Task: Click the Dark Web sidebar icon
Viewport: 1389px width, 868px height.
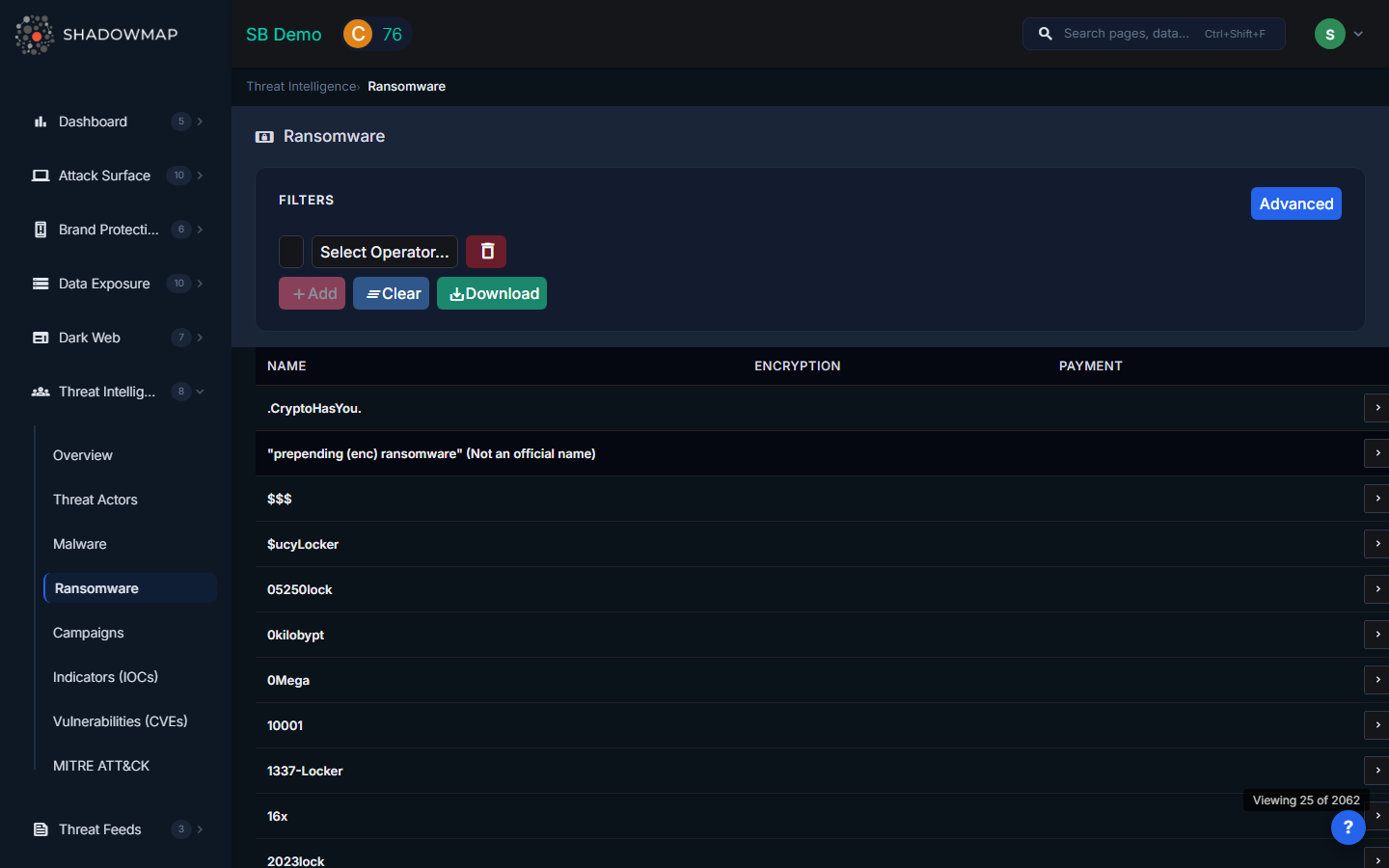Action: click(41, 338)
